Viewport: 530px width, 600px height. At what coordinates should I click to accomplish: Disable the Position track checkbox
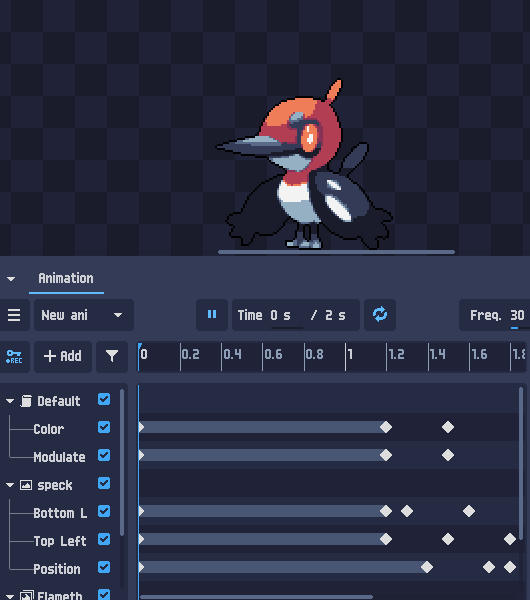coord(104,567)
